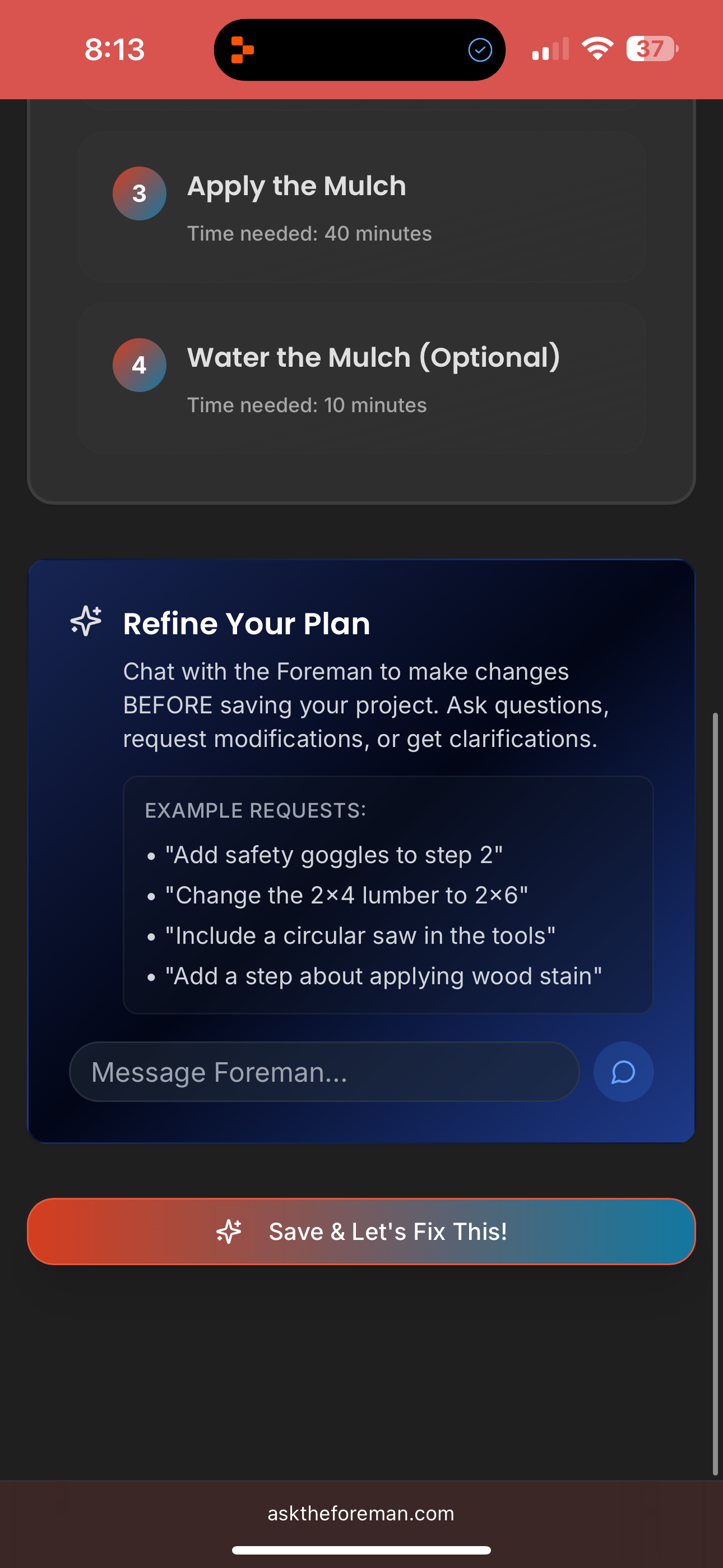
Task: Tap the battery indicator showing 37
Action: [651, 49]
